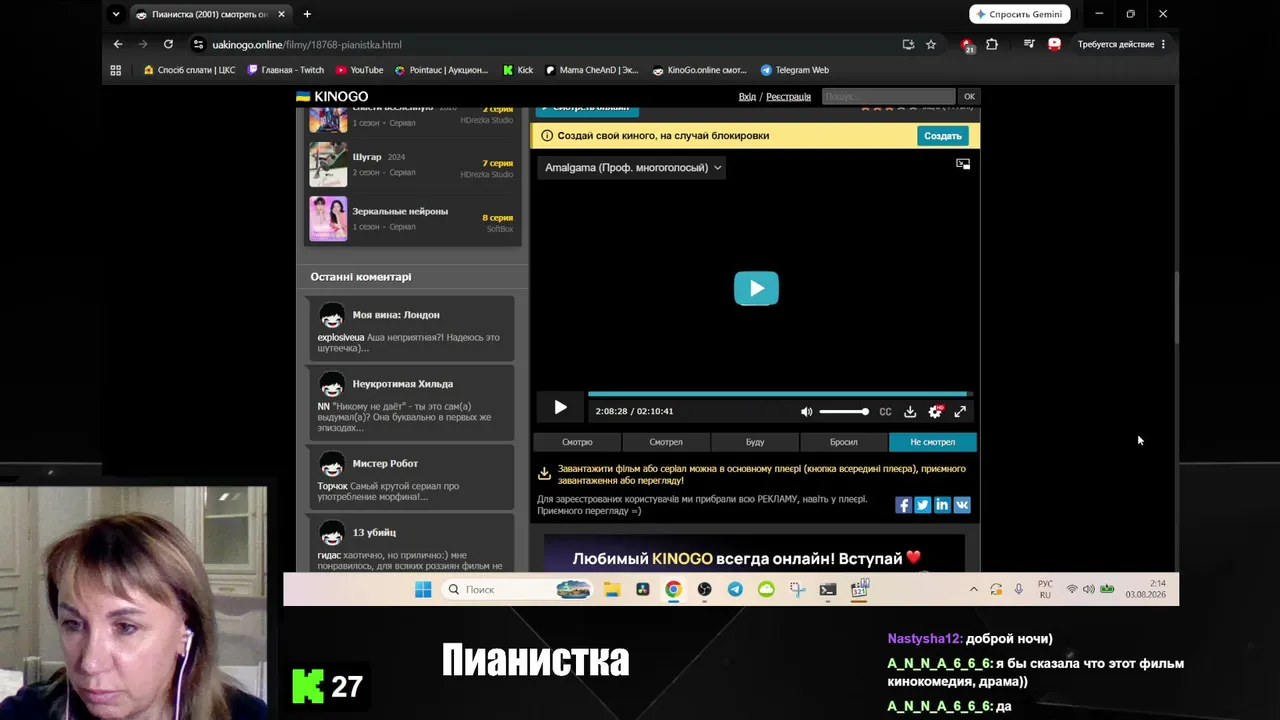Open the YouTube bookmark
Image resolution: width=1280 pixels, height=720 pixels.
coord(360,70)
